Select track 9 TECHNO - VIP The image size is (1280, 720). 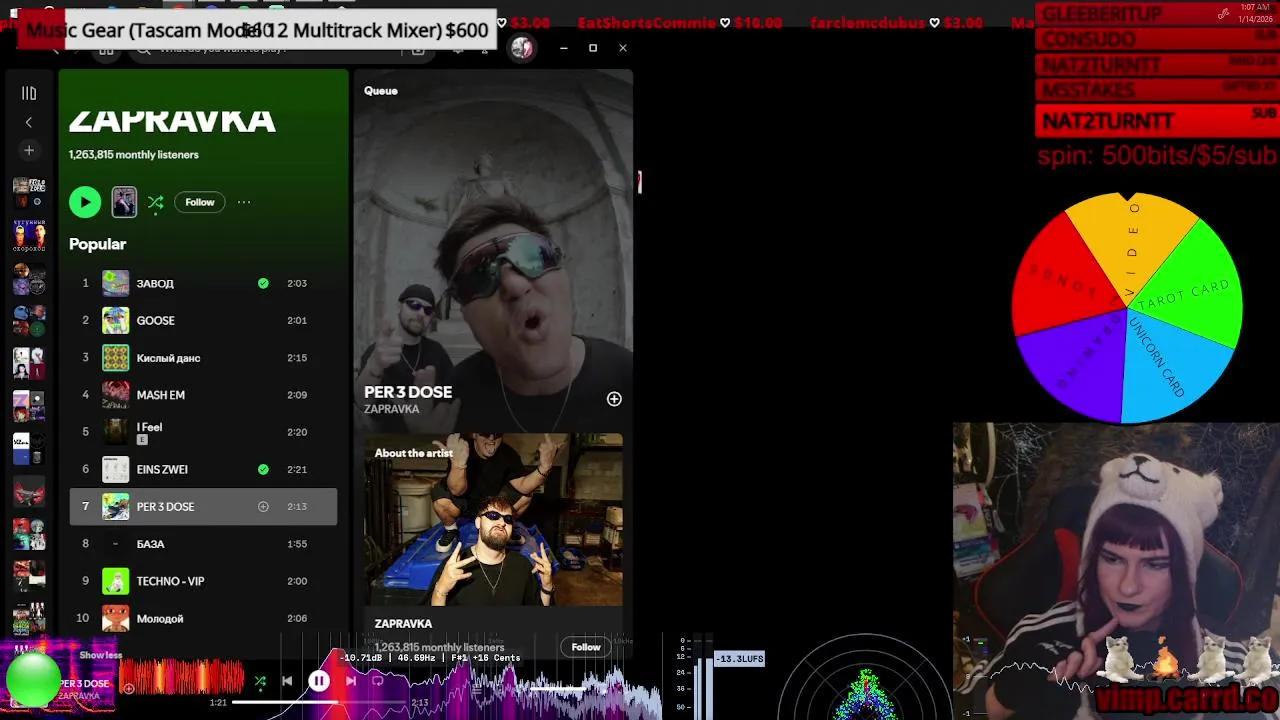click(x=203, y=581)
